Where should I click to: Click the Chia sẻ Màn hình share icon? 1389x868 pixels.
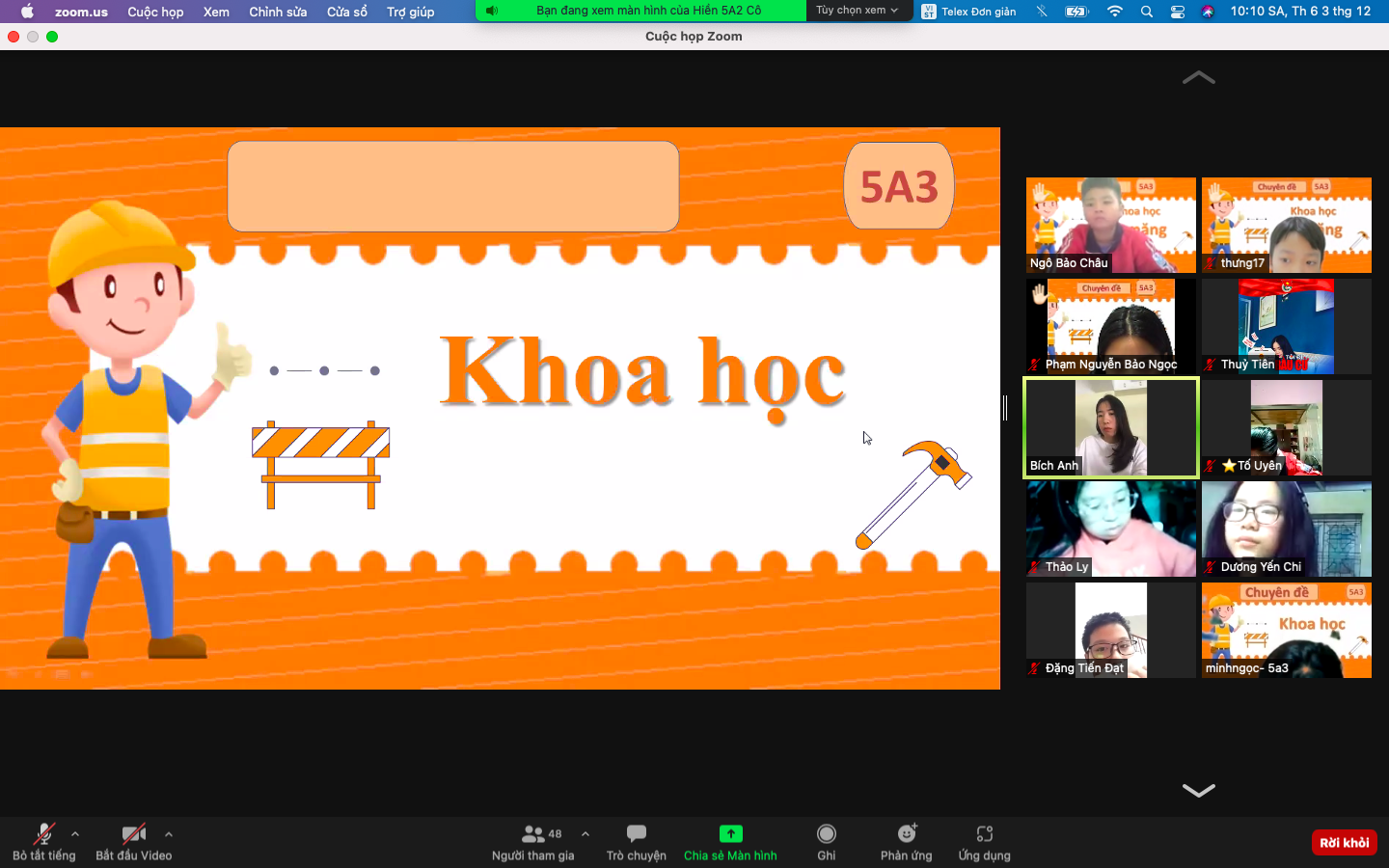(x=730, y=834)
